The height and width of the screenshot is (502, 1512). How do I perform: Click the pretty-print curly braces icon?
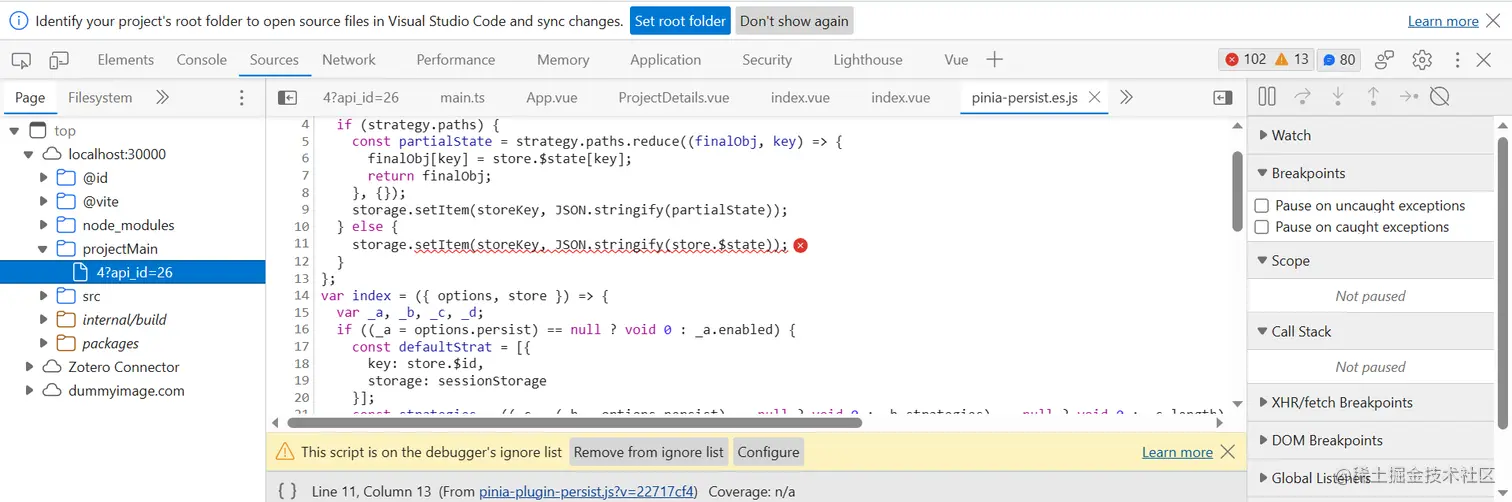point(288,491)
